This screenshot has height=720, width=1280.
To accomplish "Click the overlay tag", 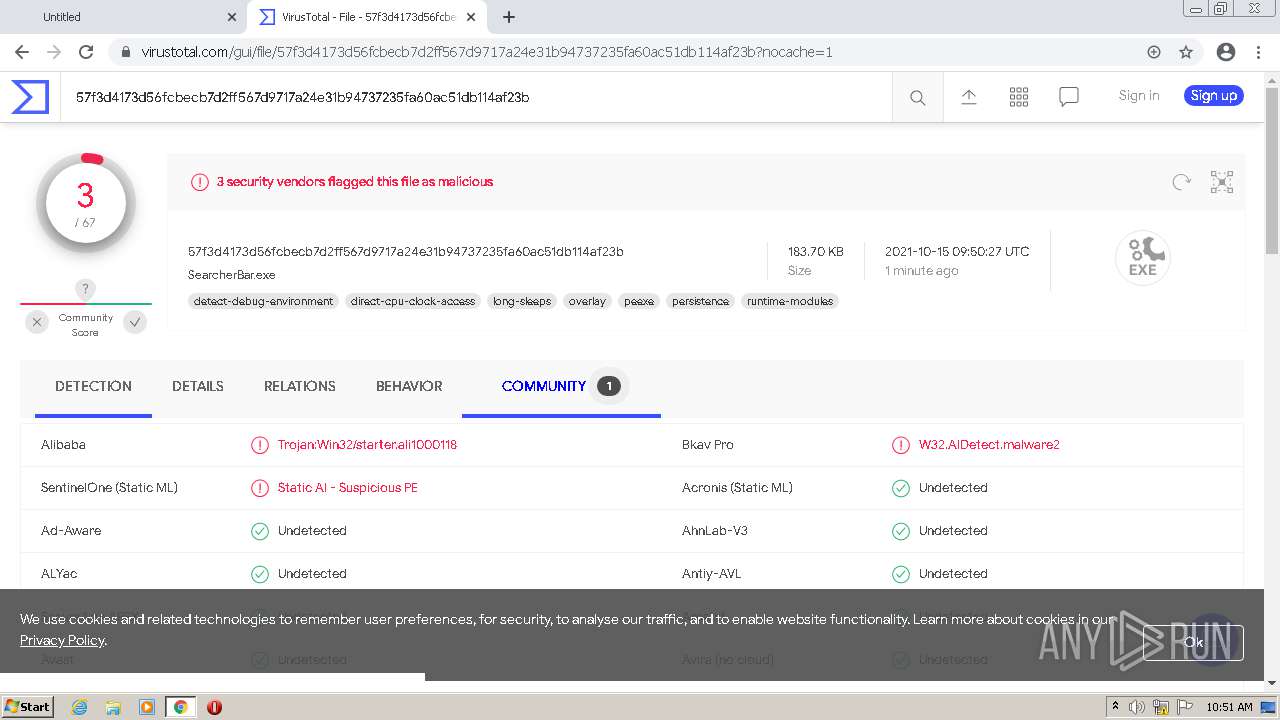I will [587, 301].
